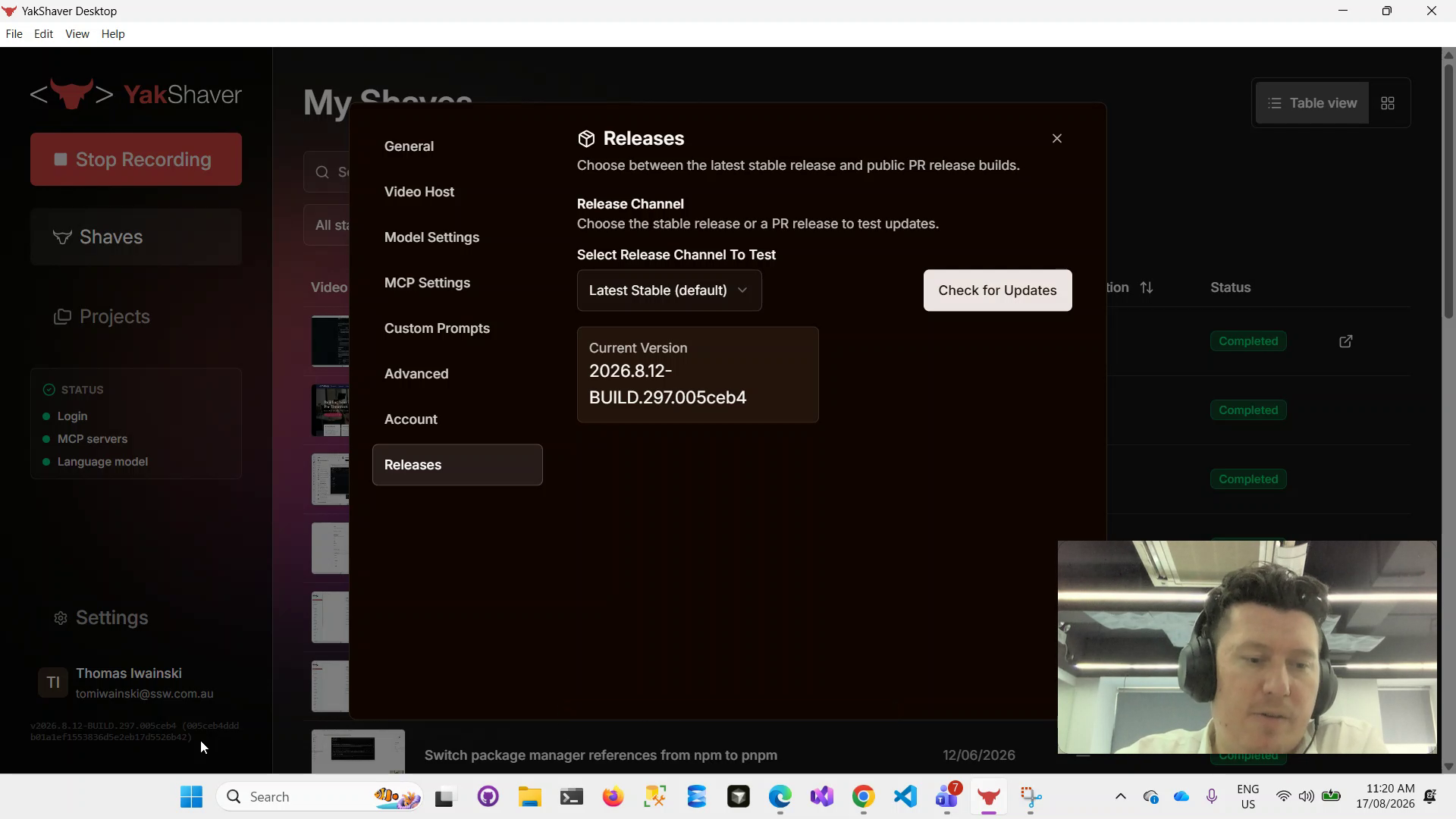This screenshot has height=819, width=1456.
Task: Open the volume speaker tray icon
Action: click(x=1306, y=797)
